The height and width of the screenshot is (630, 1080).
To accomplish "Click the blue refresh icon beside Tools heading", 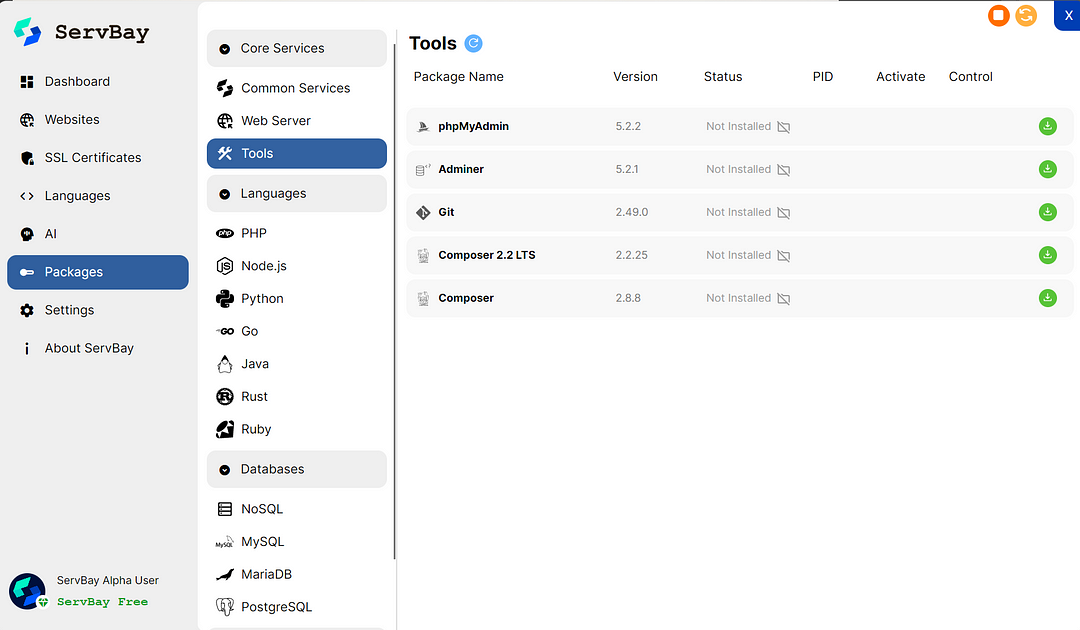I will click(x=473, y=43).
